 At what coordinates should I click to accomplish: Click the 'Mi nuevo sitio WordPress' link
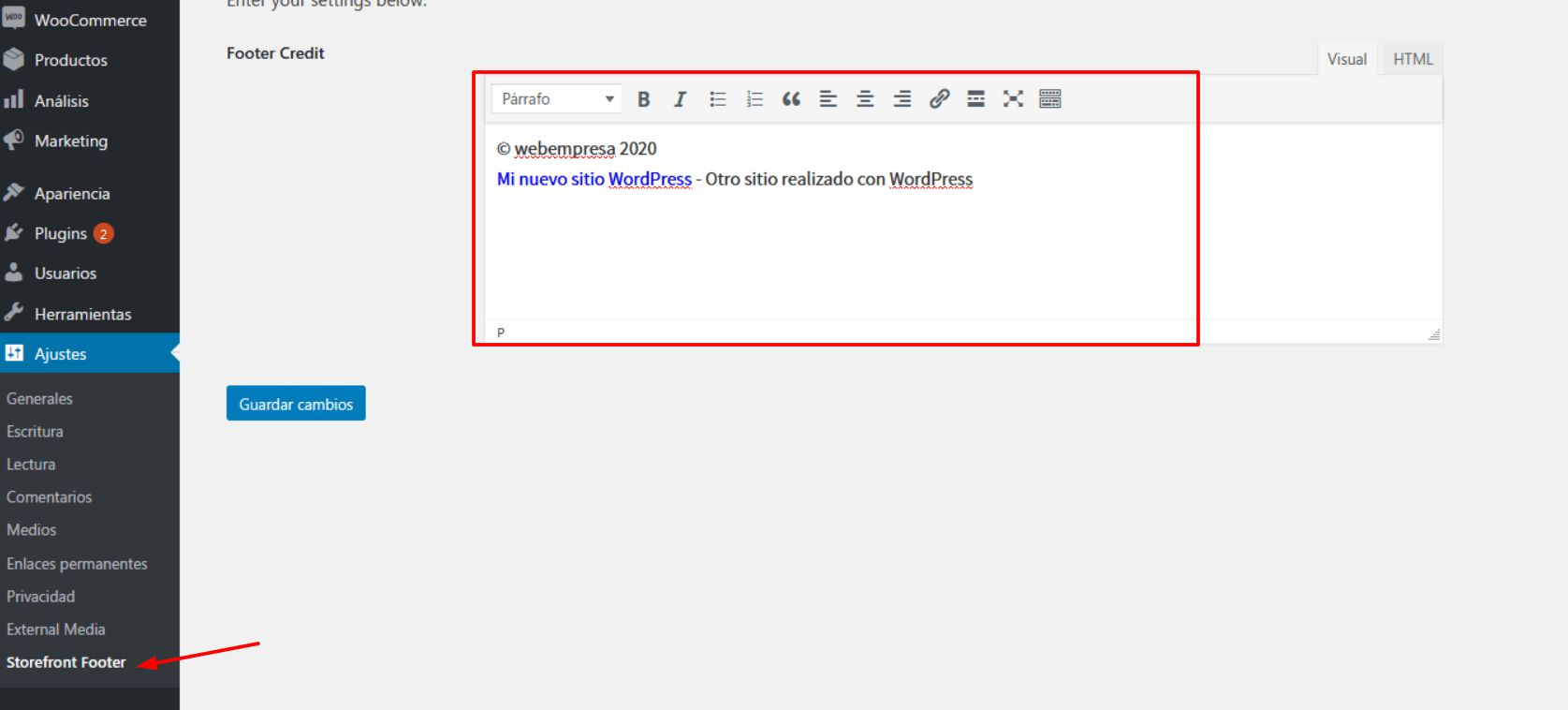coord(594,179)
